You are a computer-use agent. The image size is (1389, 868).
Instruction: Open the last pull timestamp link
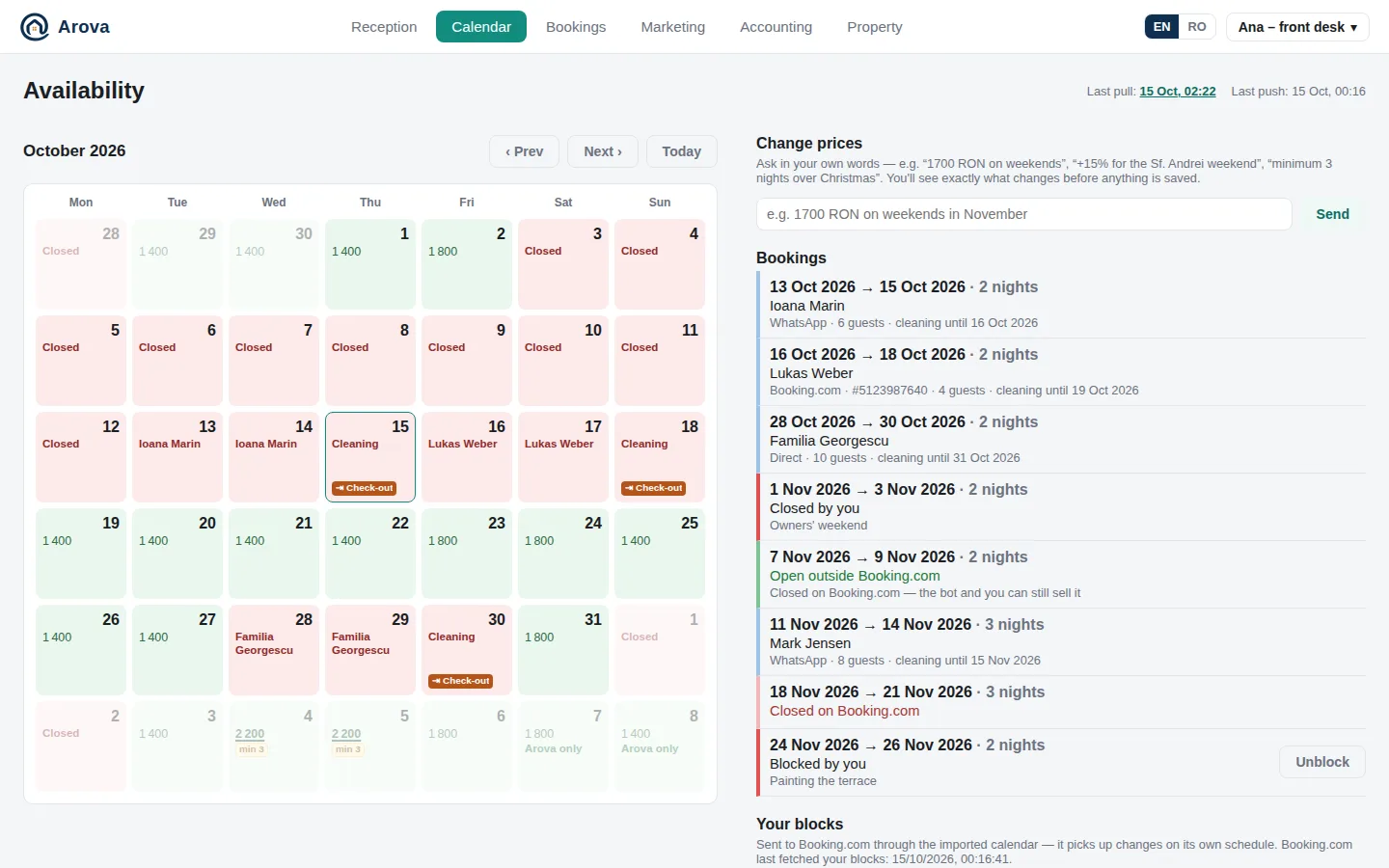coord(1177,92)
